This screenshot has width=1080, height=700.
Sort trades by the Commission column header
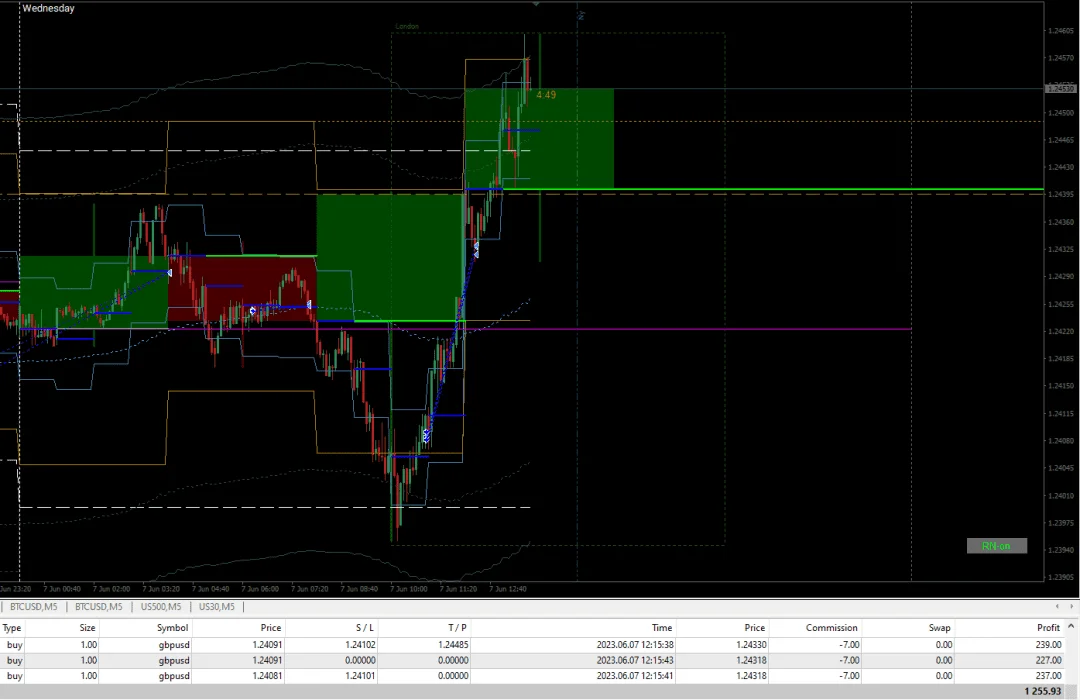pyautogui.click(x=831, y=628)
